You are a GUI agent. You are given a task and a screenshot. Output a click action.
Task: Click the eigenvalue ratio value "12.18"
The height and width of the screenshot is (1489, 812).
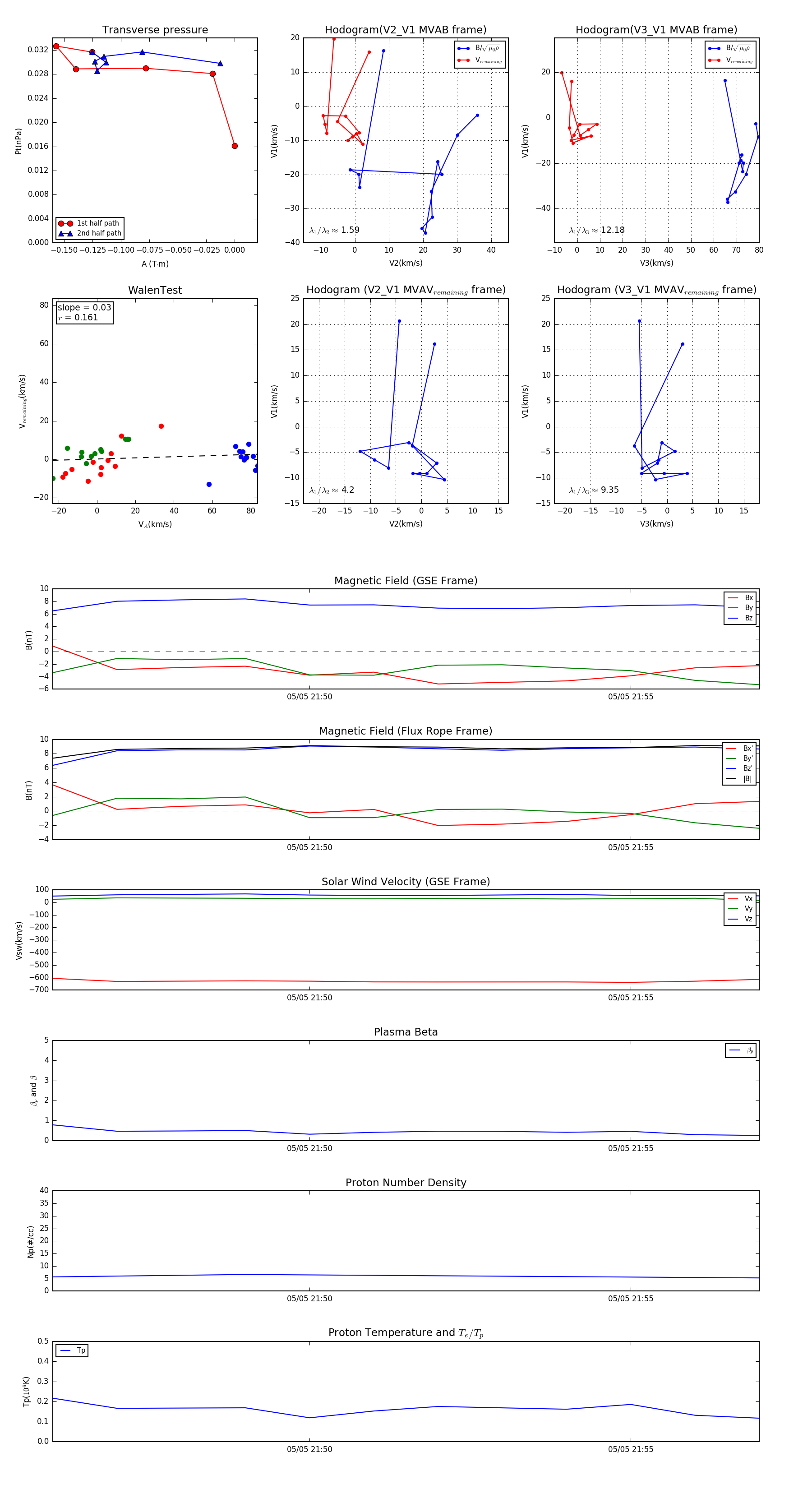click(613, 230)
